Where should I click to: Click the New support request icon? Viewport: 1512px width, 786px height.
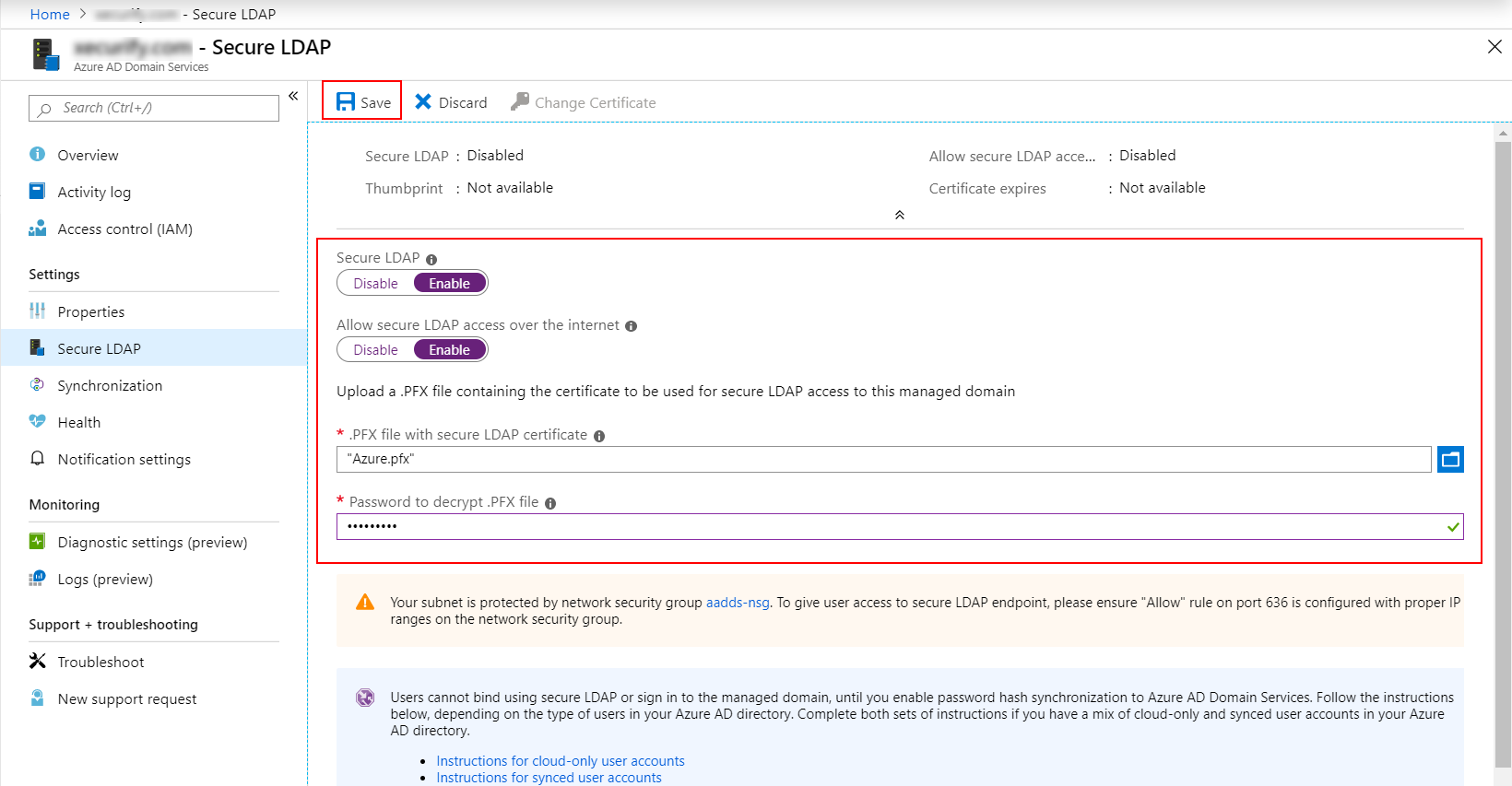pos(37,698)
